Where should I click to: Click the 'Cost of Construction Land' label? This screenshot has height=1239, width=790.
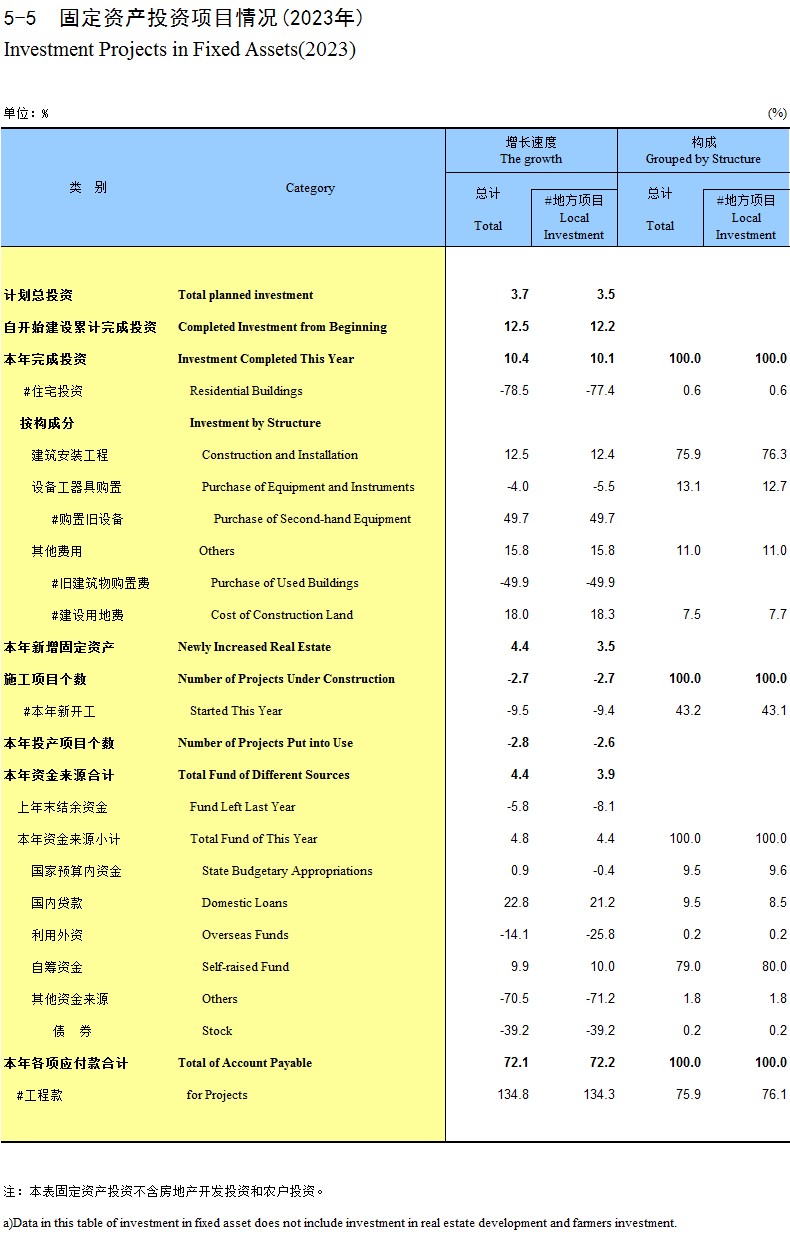click(x=281, y=615)
